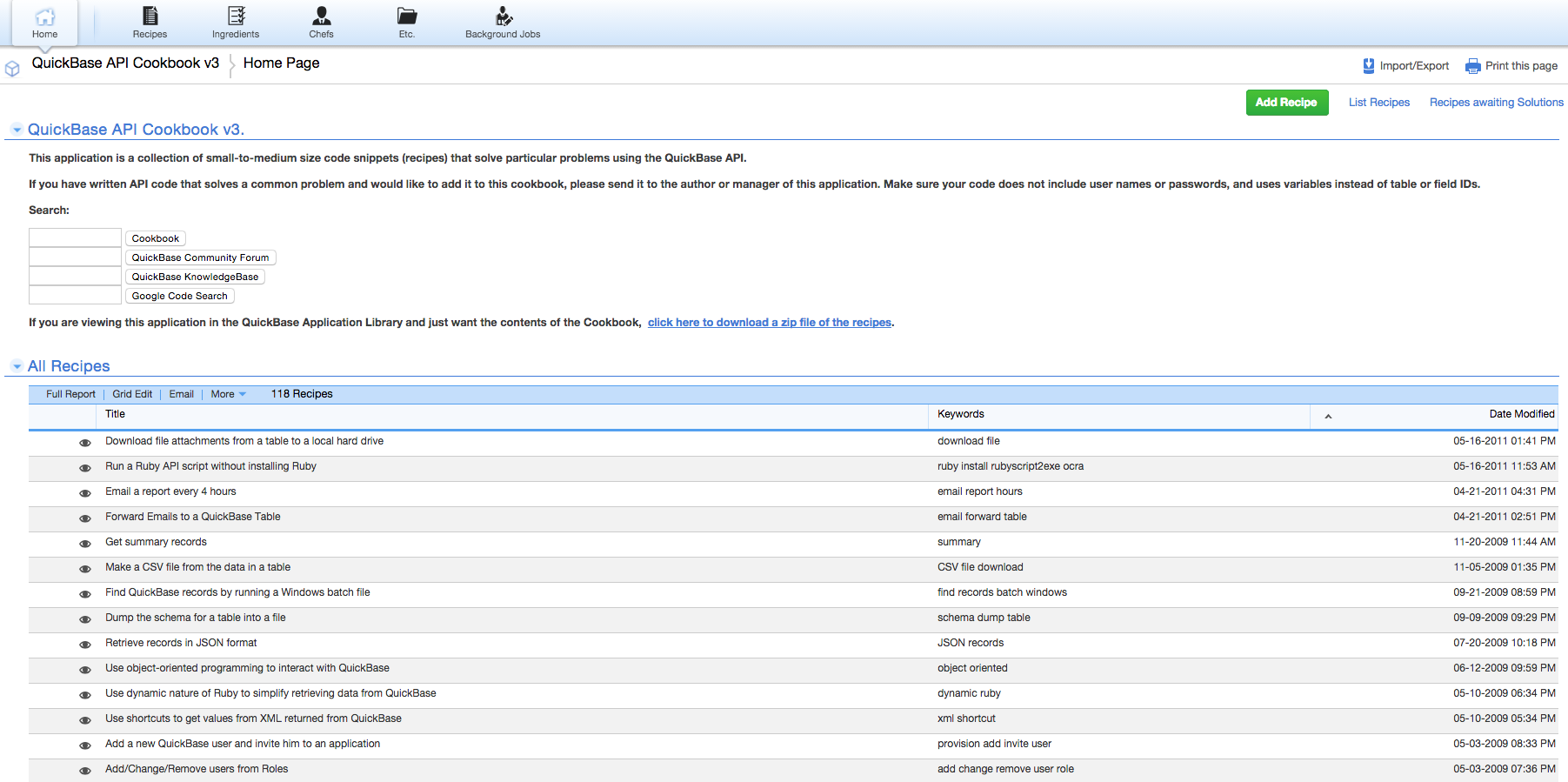Open the Recipes table icon

(150, 16)
